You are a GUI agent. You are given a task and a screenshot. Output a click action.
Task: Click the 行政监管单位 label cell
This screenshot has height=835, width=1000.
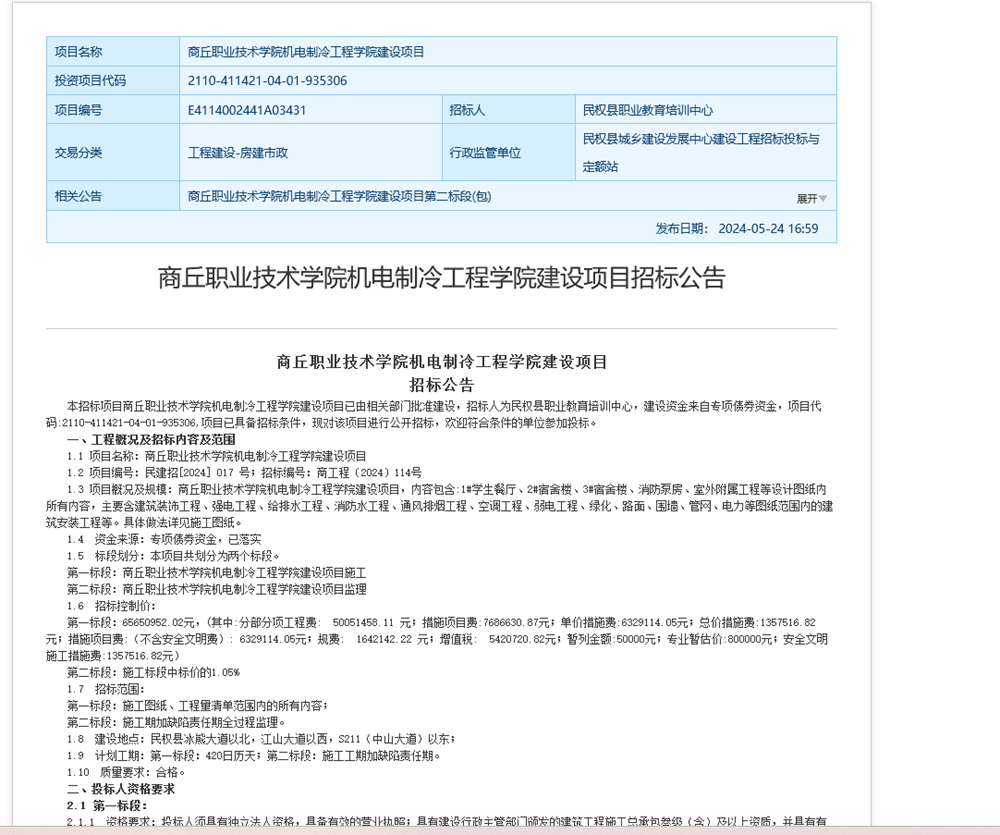(x=508, y=152)
